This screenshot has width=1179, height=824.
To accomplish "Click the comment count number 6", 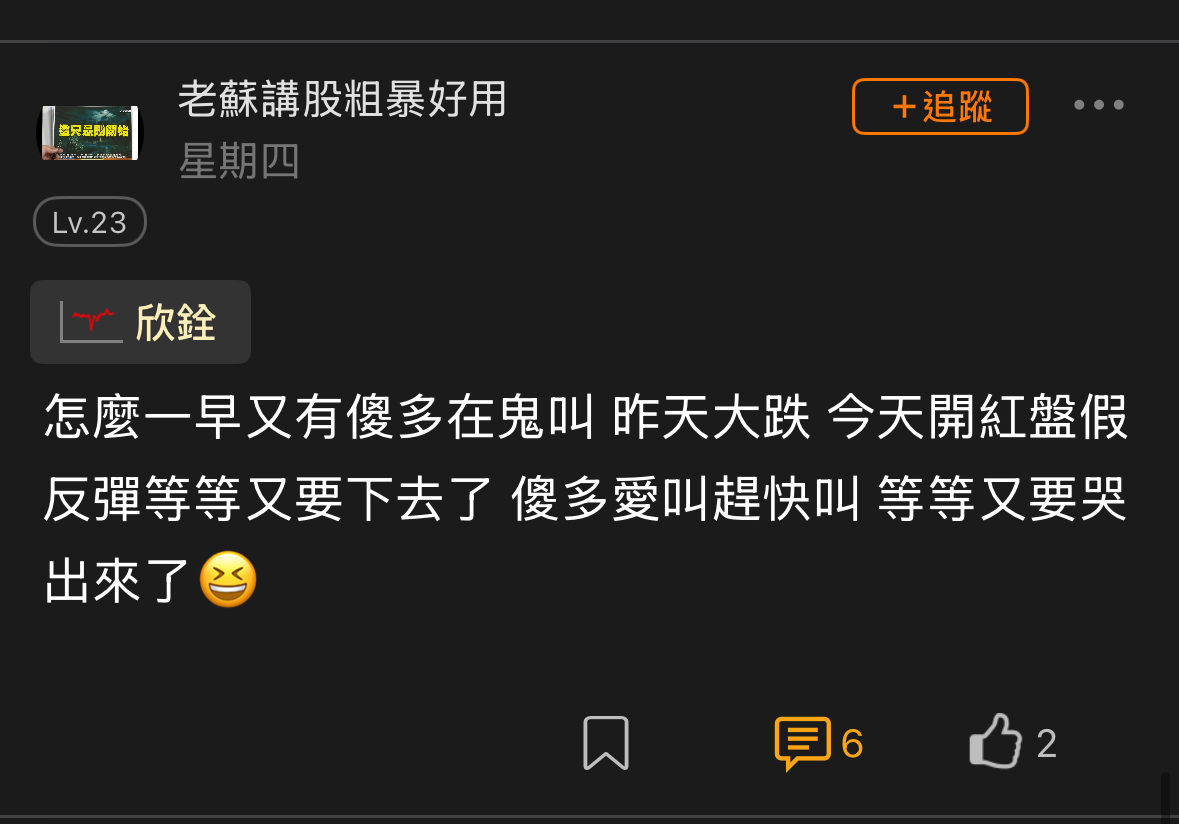I will [x=852, y=744].
